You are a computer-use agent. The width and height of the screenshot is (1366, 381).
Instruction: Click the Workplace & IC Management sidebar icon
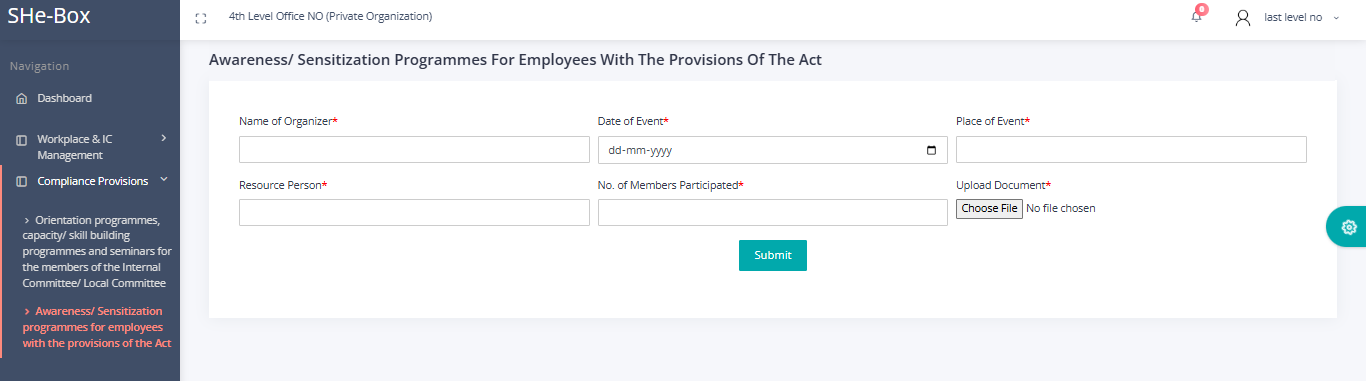pos(21,140)
